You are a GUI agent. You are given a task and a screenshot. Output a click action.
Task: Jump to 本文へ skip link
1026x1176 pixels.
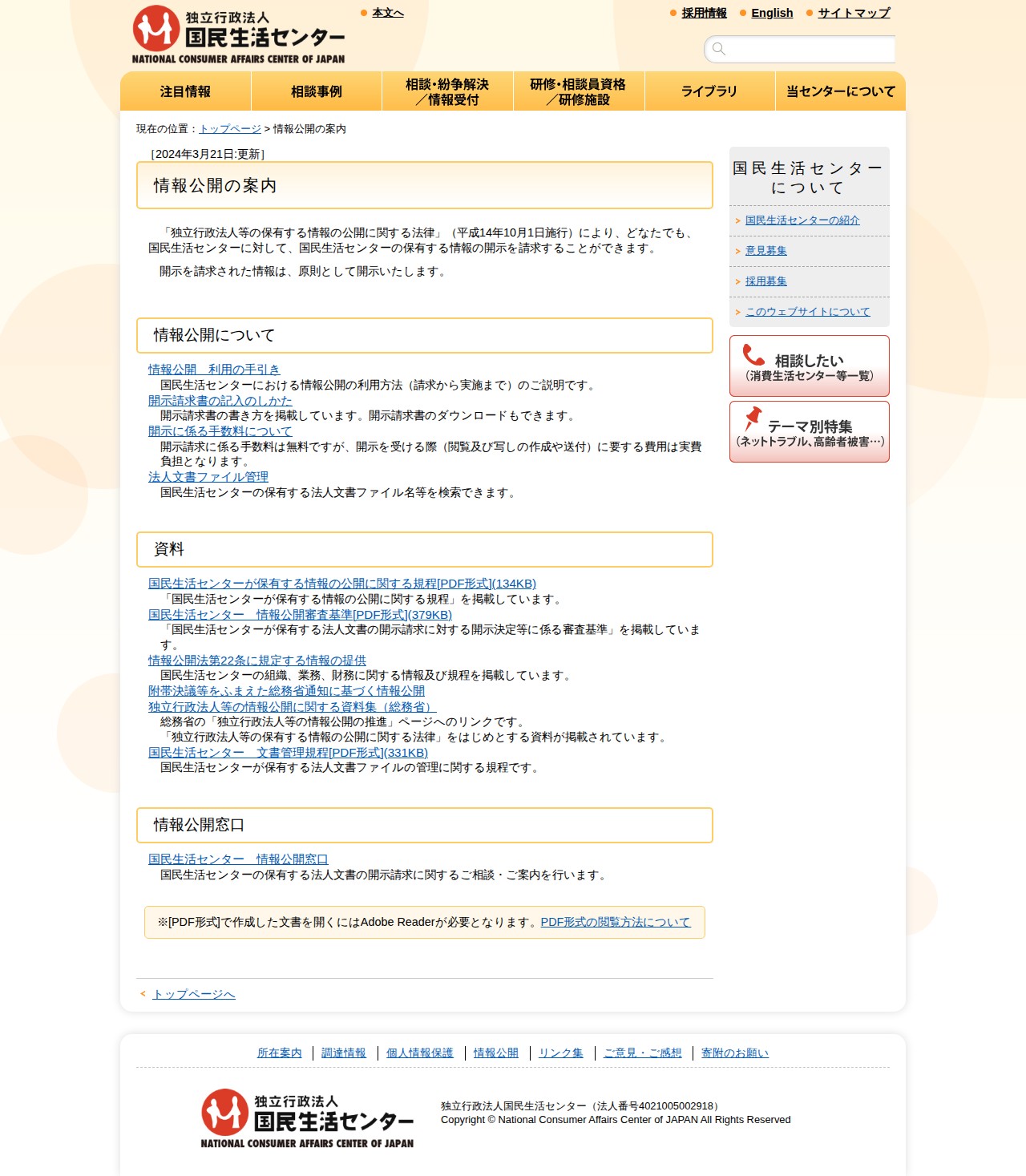click(x=388, y=13)
